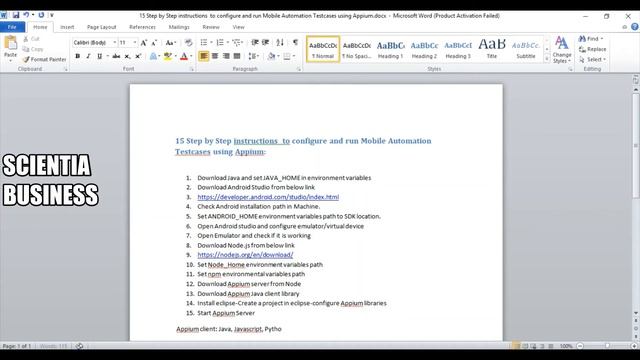Click the Clear Formatting eraser icon
640x360 pixels.
coord(188,42)
